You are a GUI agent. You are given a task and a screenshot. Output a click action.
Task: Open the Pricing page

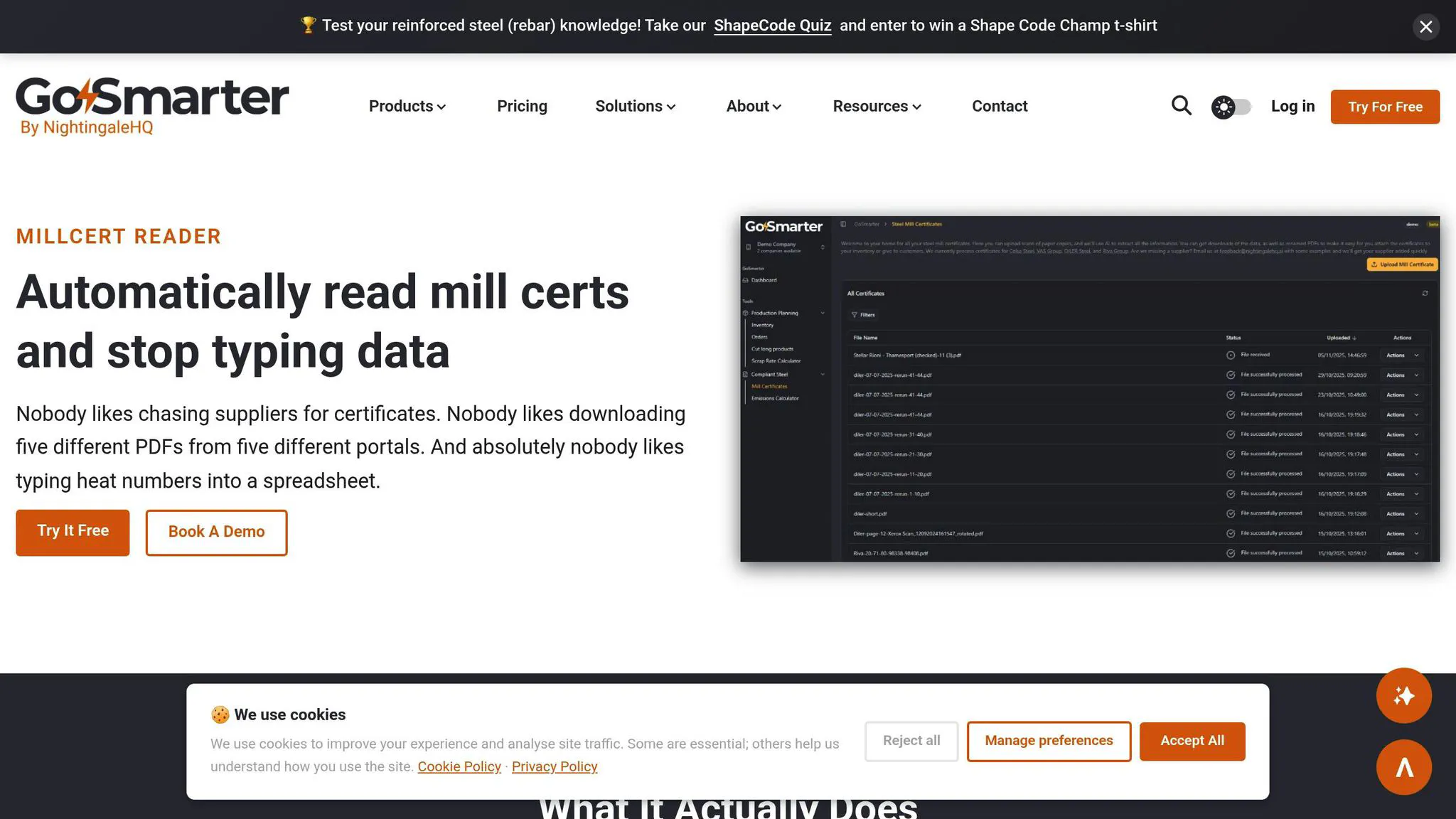pos(522,106)
